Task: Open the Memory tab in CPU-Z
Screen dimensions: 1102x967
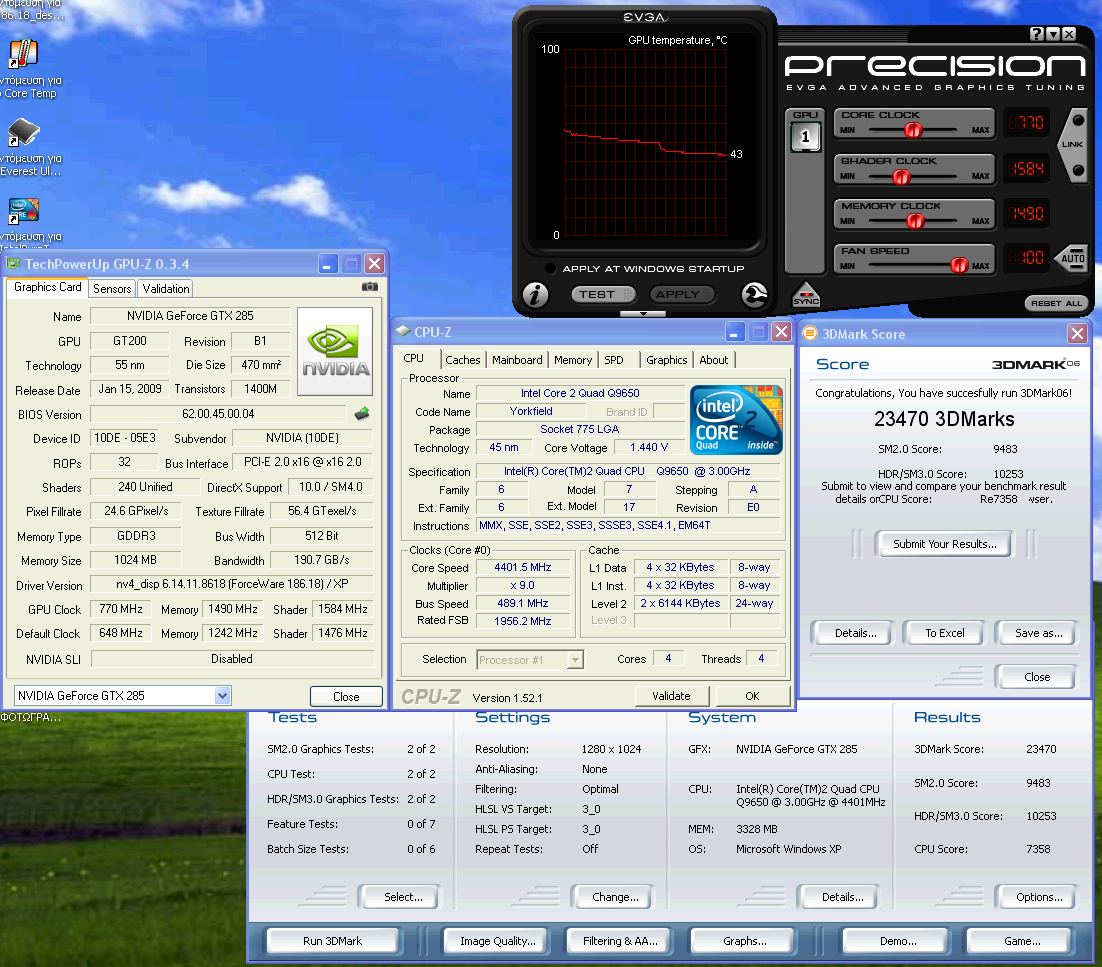Action: (573, 360)
